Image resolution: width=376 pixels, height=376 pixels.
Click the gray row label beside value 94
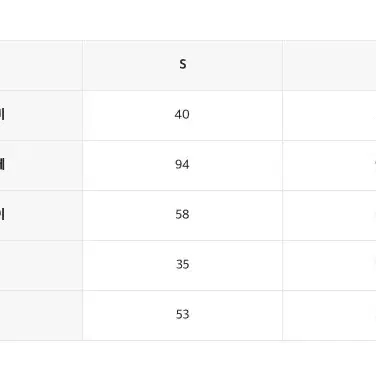(x=41, y=165)
